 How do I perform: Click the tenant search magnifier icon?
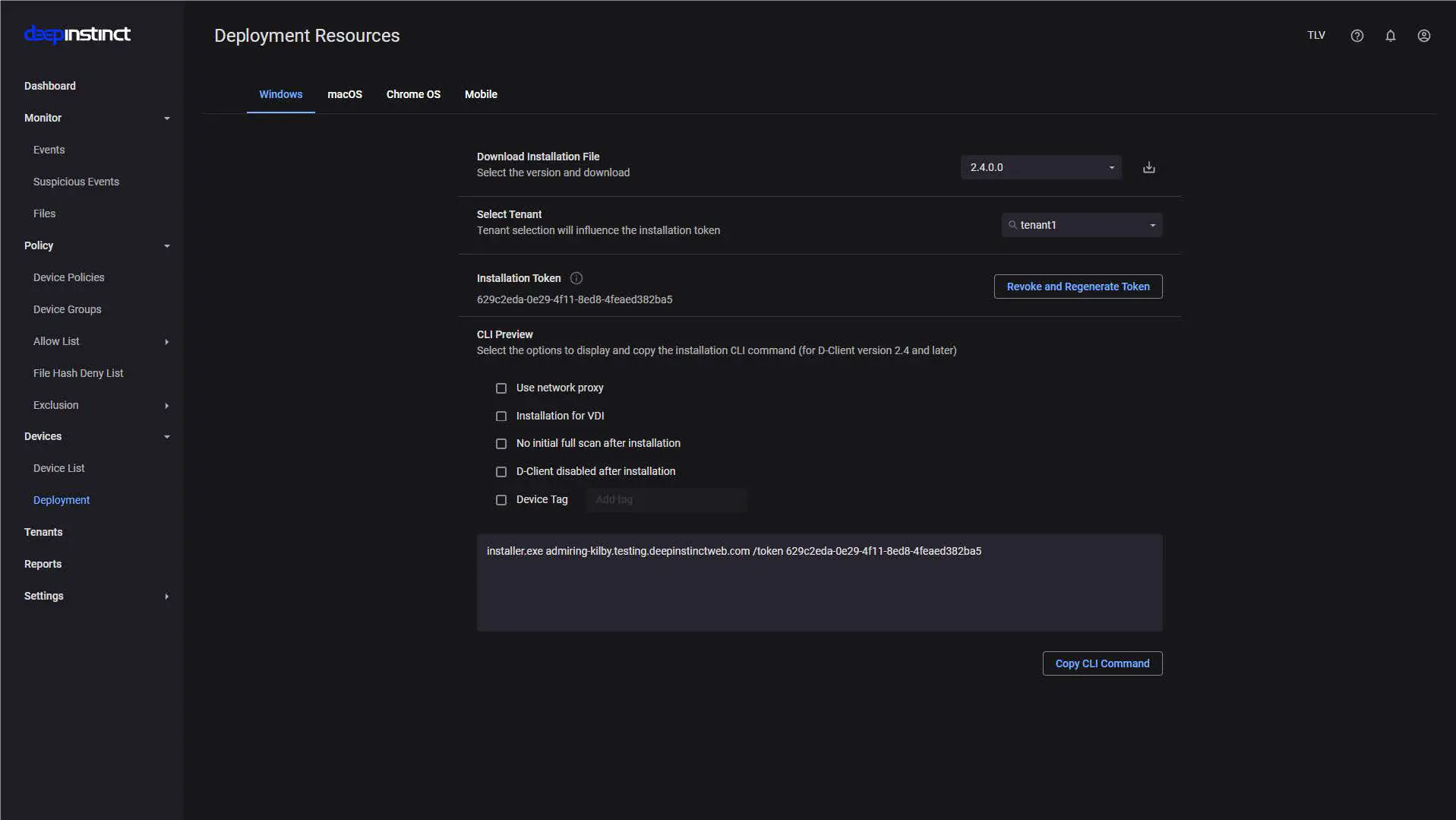tap(1012, 225)
